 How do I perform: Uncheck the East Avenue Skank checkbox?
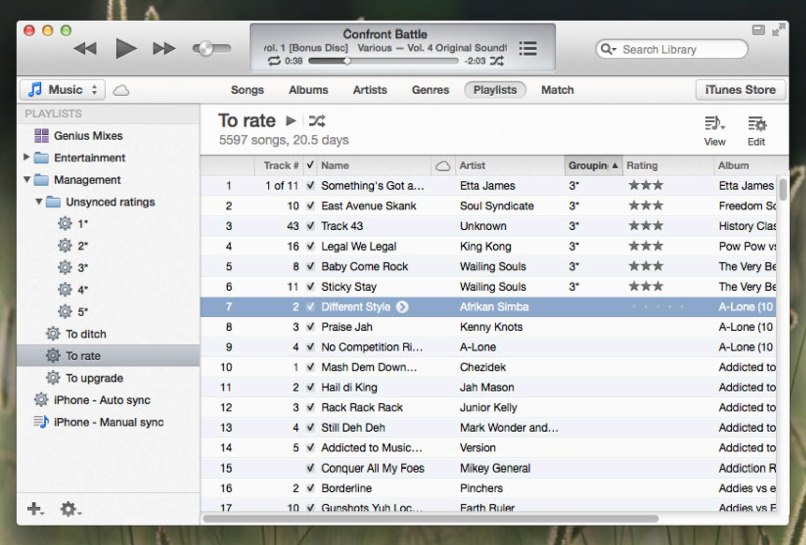[310, 206]
